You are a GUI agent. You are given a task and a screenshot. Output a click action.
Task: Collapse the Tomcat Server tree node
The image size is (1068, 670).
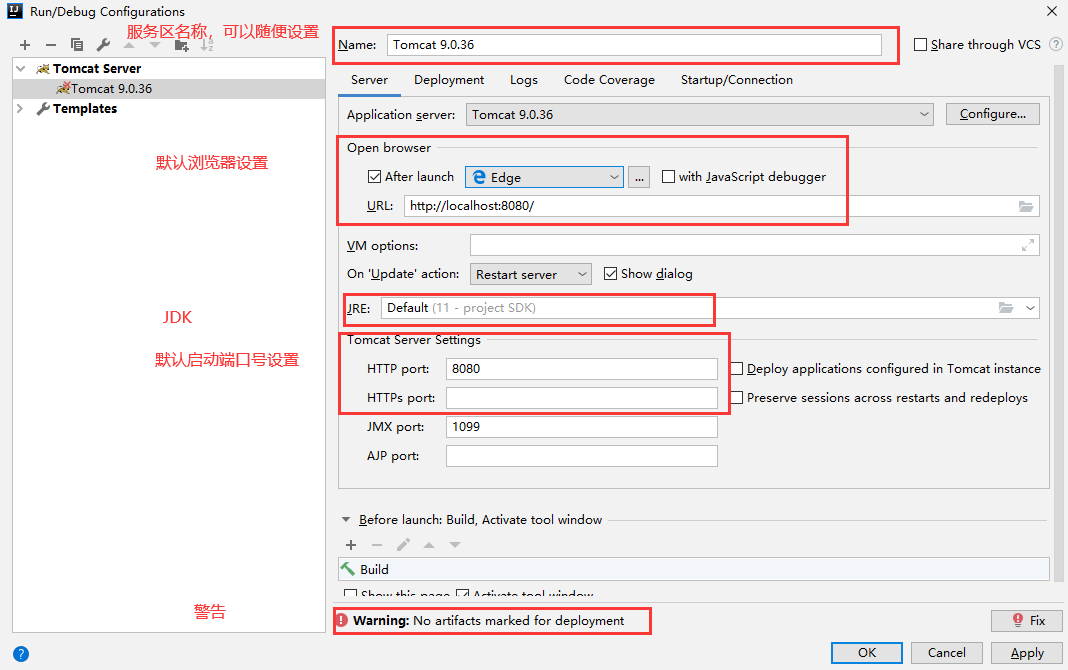click(20, 69)
